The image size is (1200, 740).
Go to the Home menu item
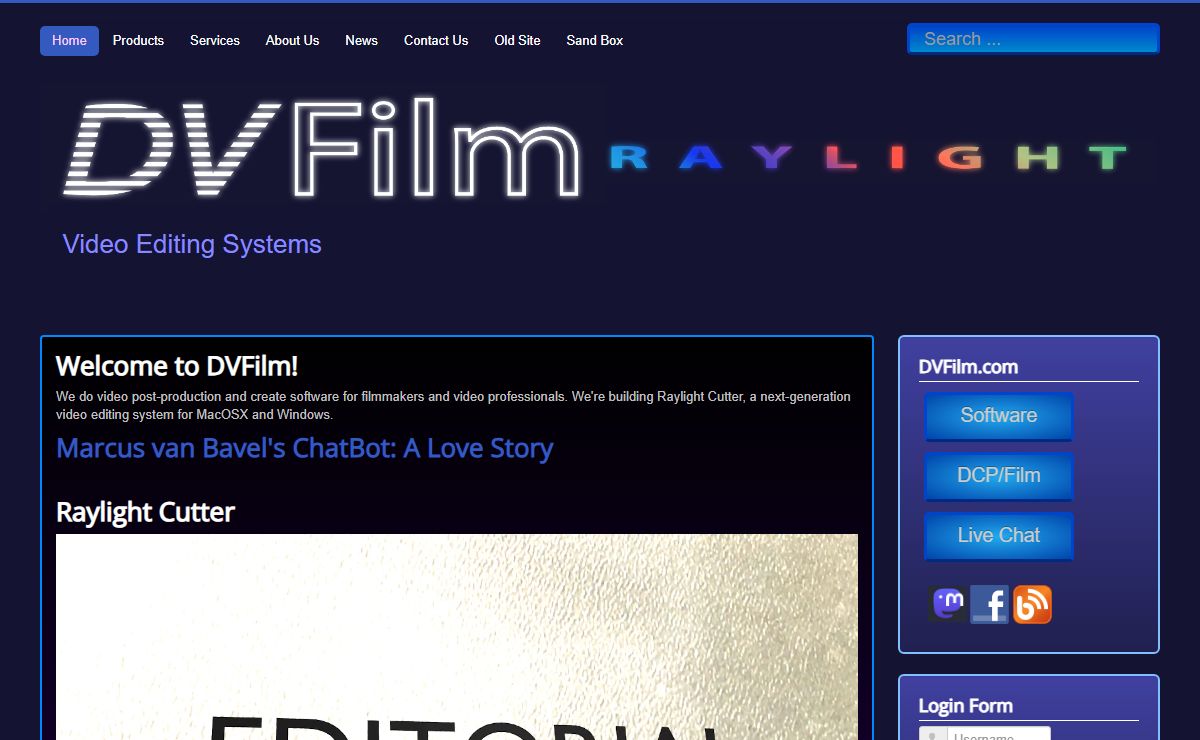tap(69, 41)
